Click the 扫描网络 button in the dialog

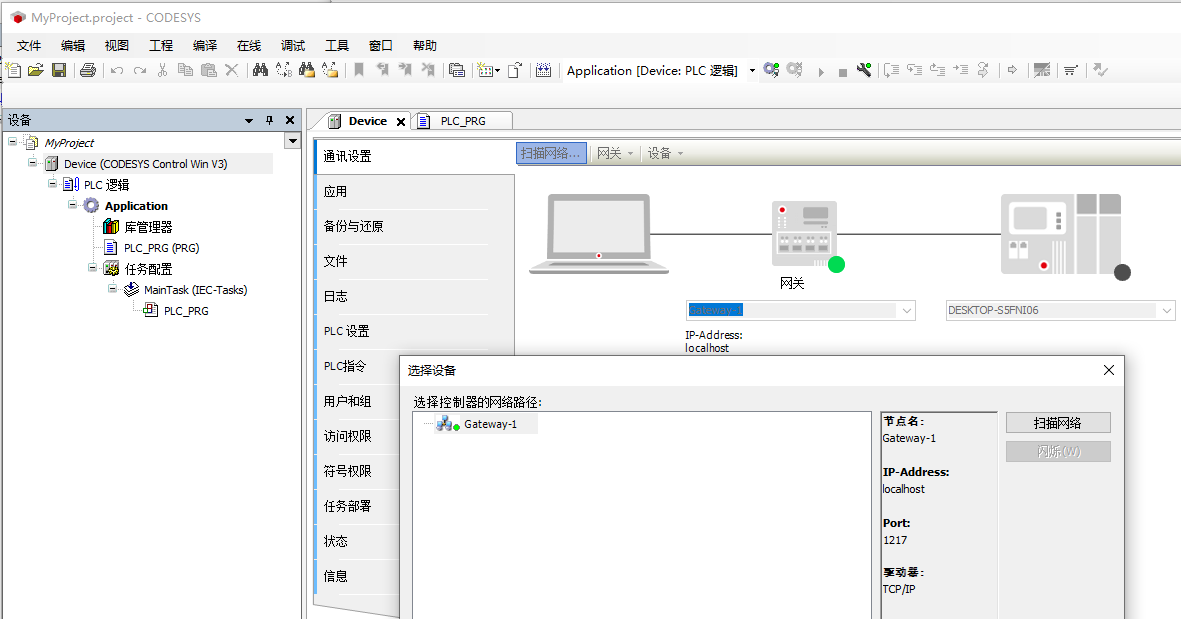1057,422
